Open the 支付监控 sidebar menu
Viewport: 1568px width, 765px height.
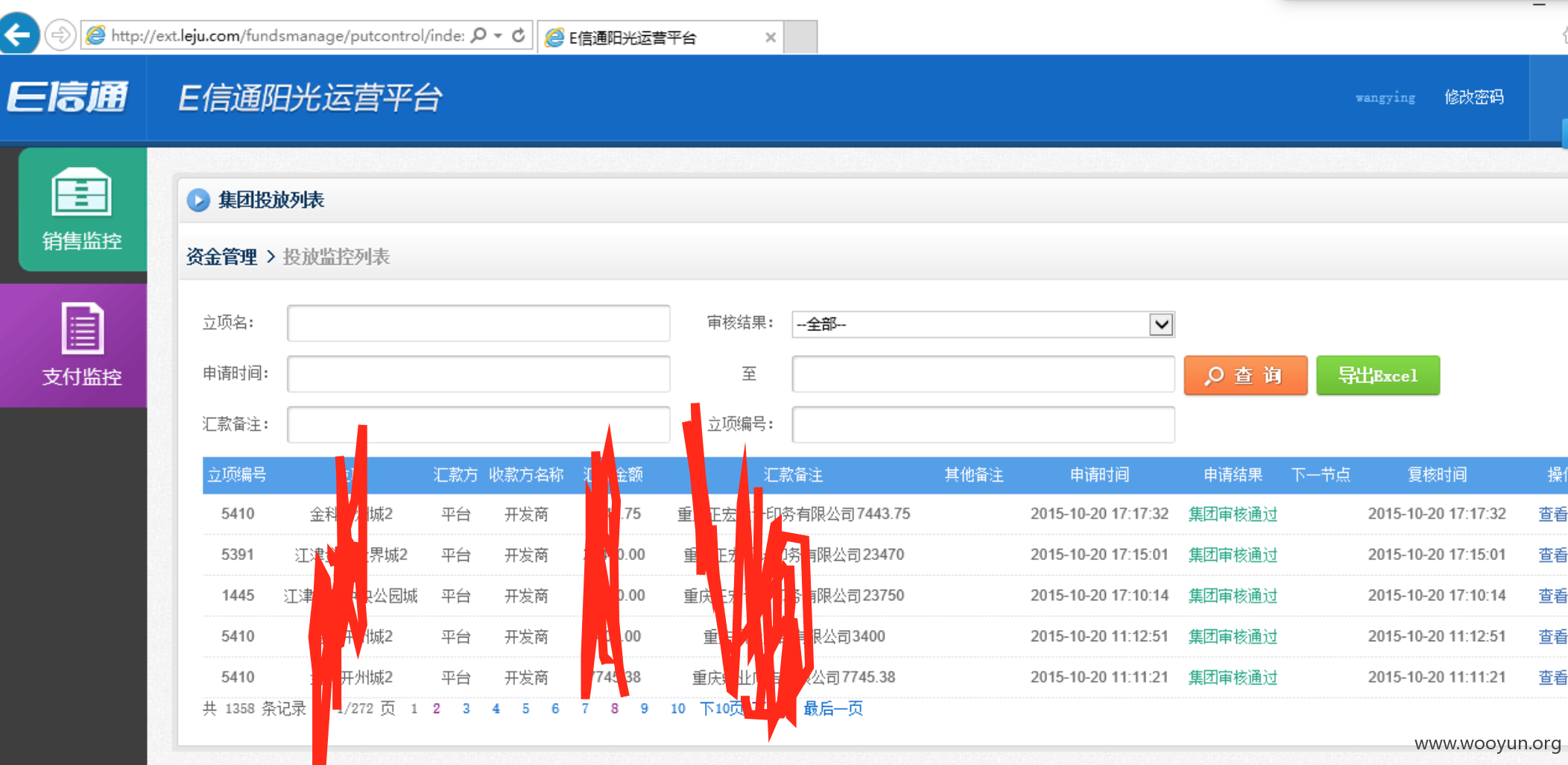pyautogui.click(x=74, y=345)
